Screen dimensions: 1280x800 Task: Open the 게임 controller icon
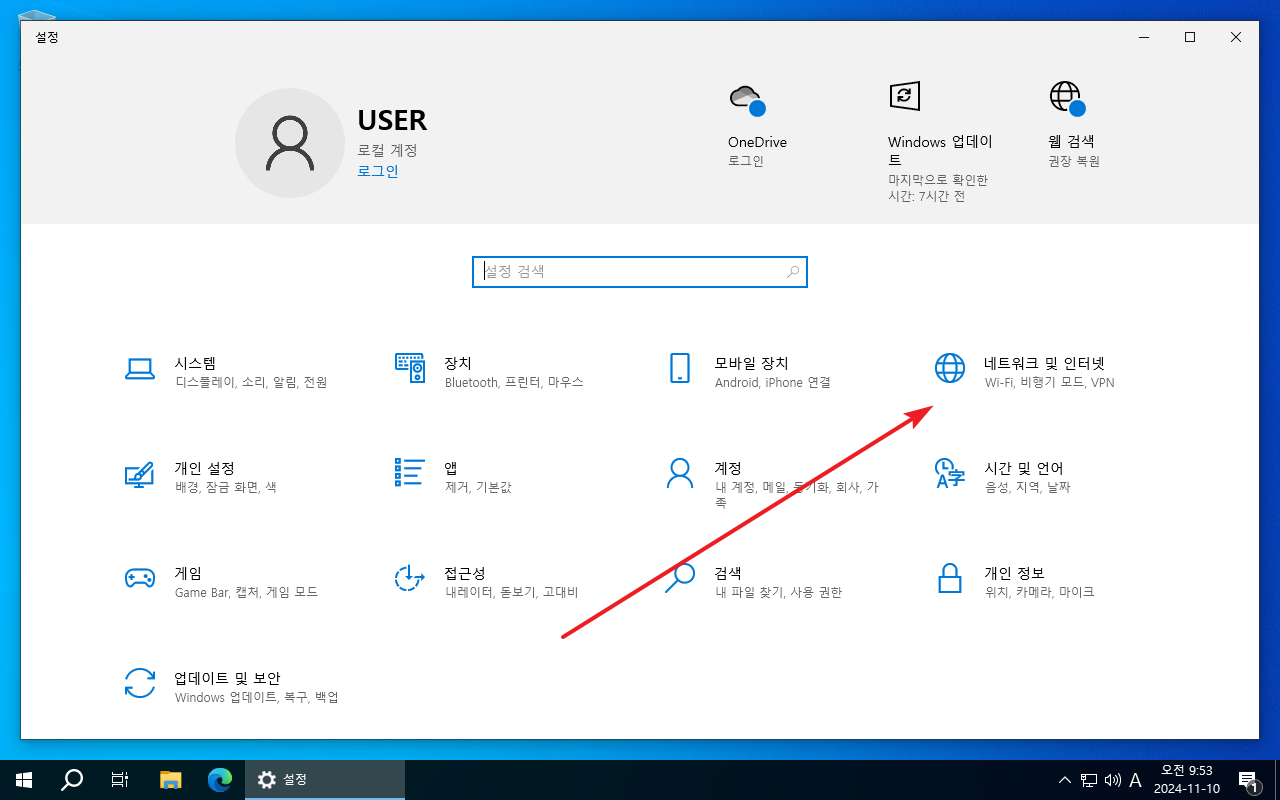coord(140,578)
